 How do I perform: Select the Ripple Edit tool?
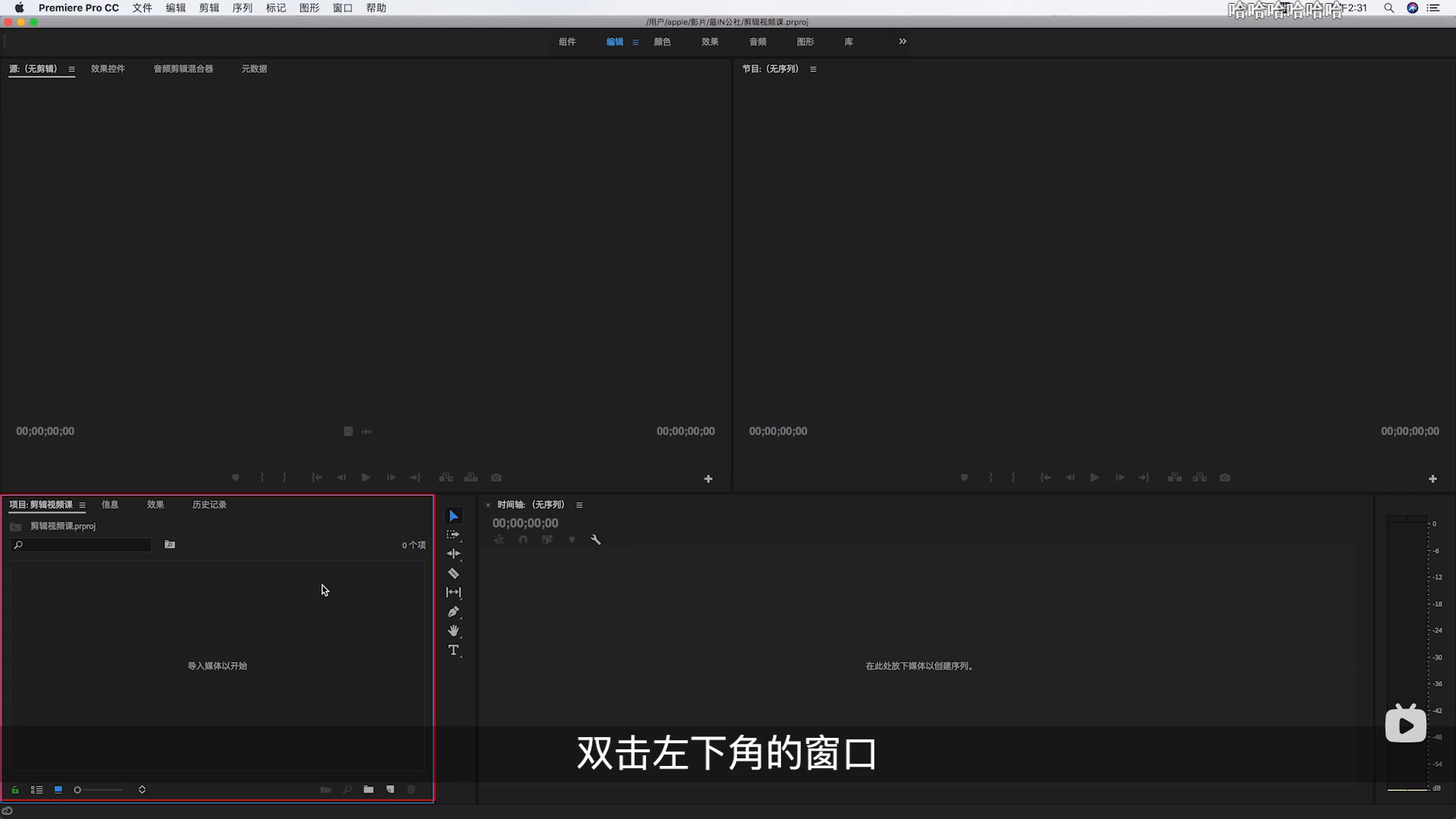click(453, 554)
